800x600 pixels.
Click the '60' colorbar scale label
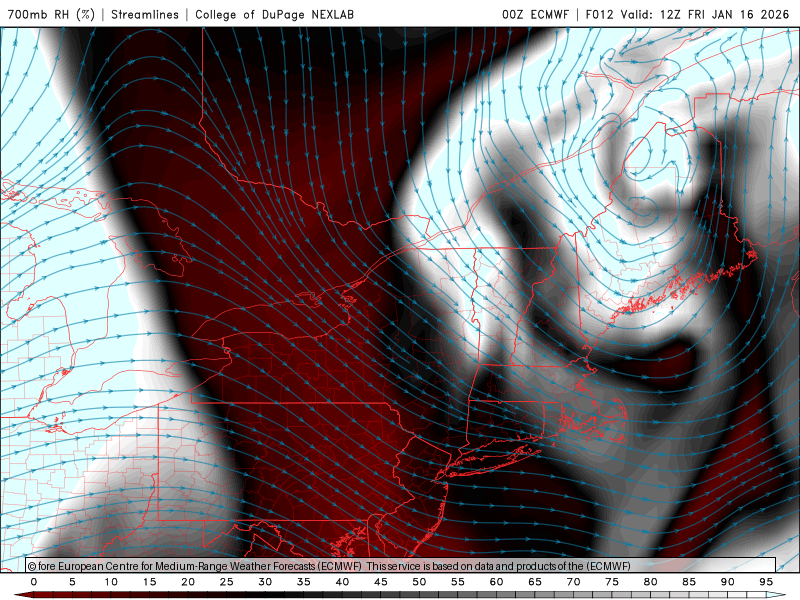(x=496, y=582)
